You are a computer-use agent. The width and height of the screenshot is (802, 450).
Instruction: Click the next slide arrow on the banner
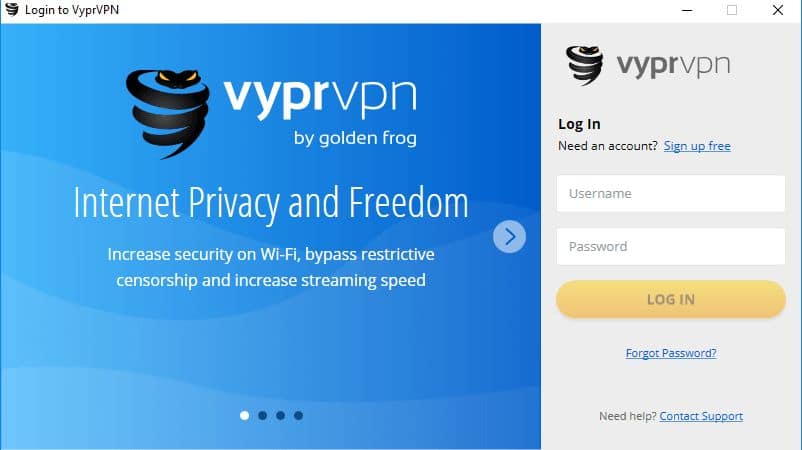pos(509,237)
